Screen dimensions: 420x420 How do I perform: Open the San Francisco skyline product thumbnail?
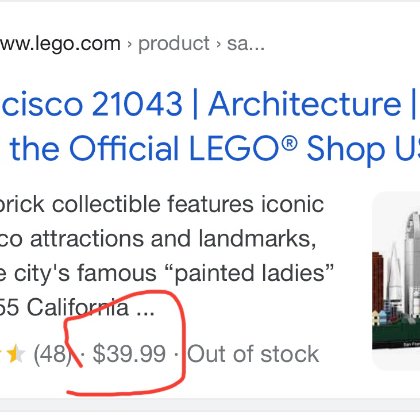(x=396, y=281)
